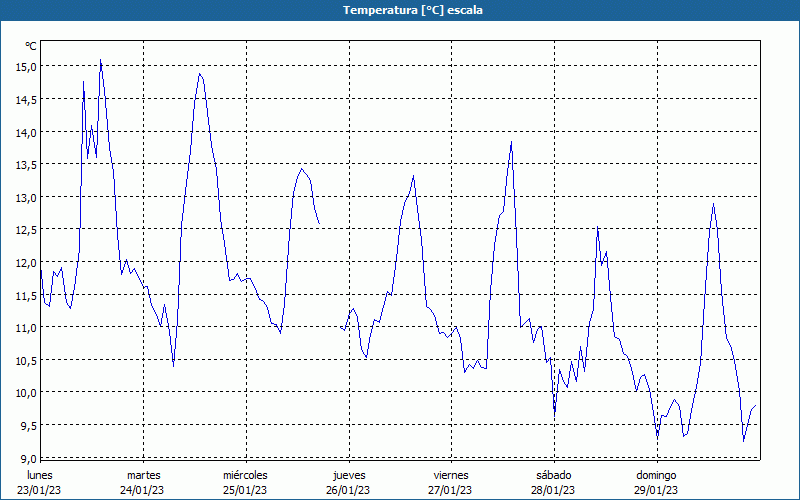Click the 11,5 axis value
Image resolution: width=800 pixels, height=500 pixels.
(x=27, y=296)
